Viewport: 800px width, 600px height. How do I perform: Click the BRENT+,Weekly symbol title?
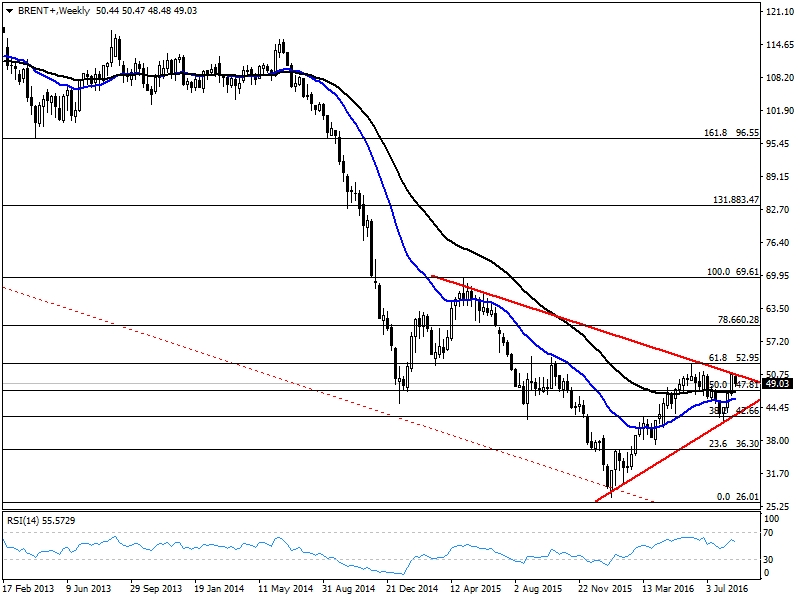(53, 11)
